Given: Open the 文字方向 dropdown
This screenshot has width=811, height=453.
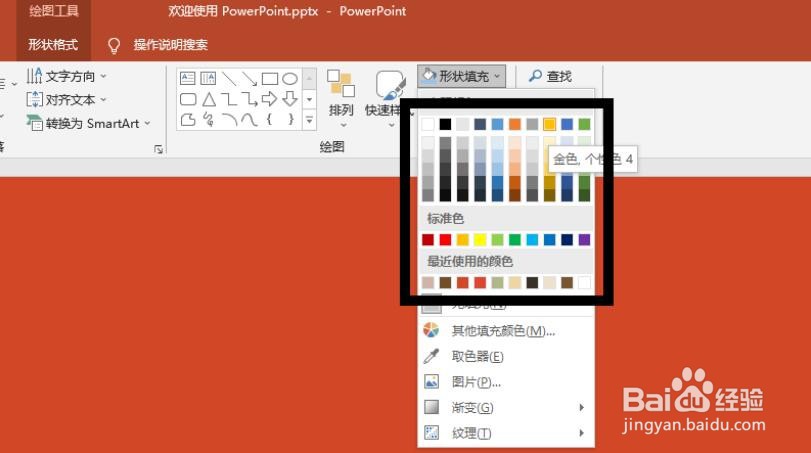Looking at the screenshot, I should [66, 77].
